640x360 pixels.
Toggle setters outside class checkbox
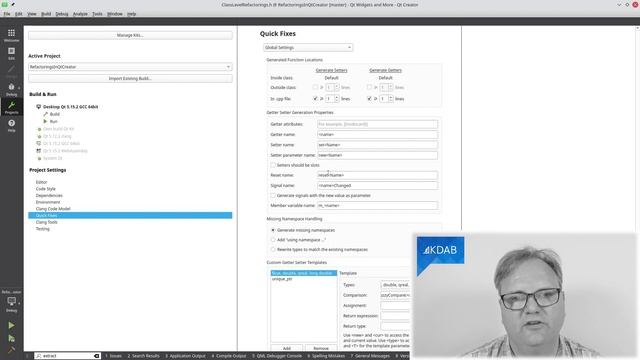click(315, 87)
